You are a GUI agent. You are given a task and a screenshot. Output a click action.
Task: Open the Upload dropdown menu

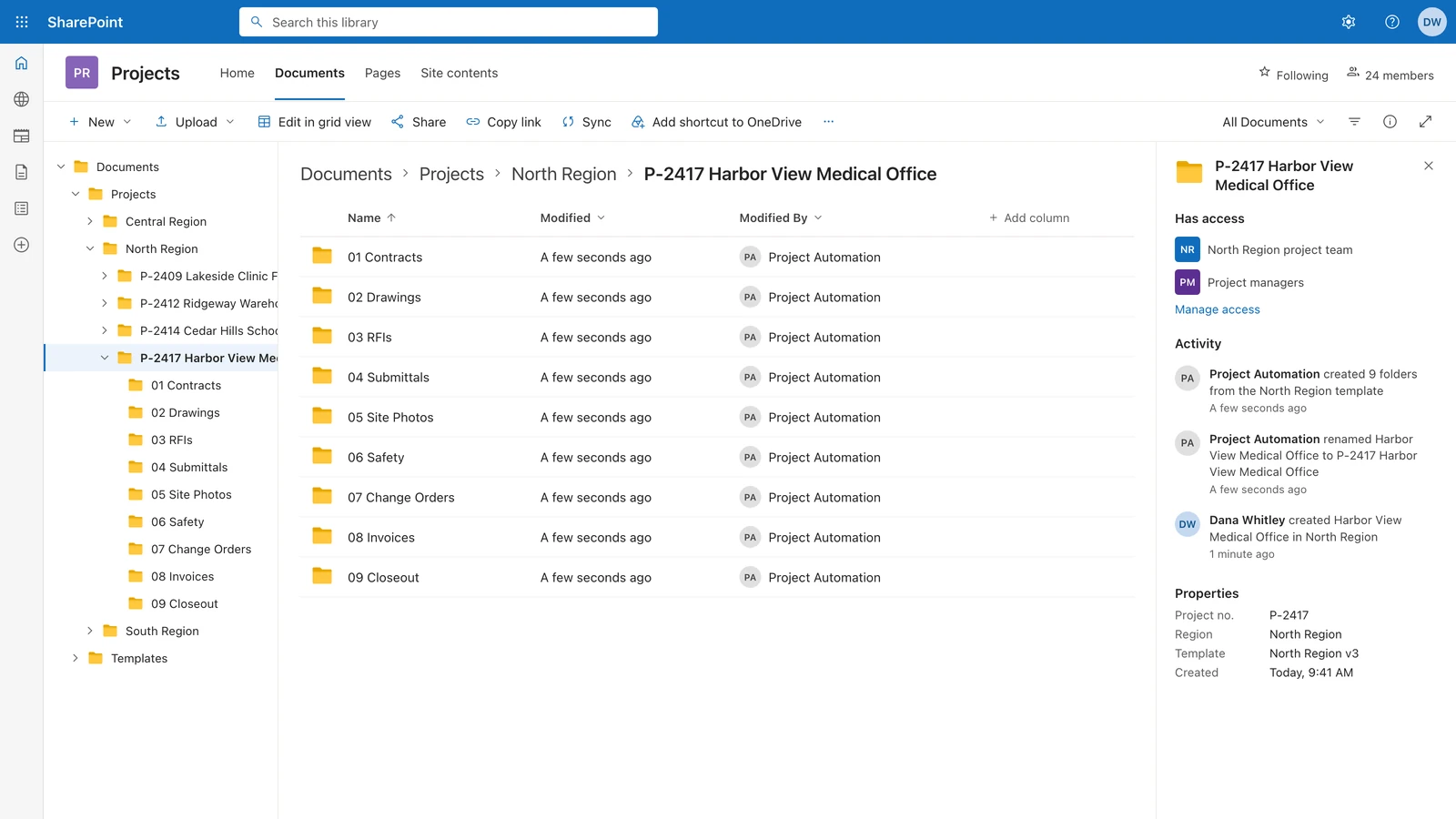click(195, 122)
